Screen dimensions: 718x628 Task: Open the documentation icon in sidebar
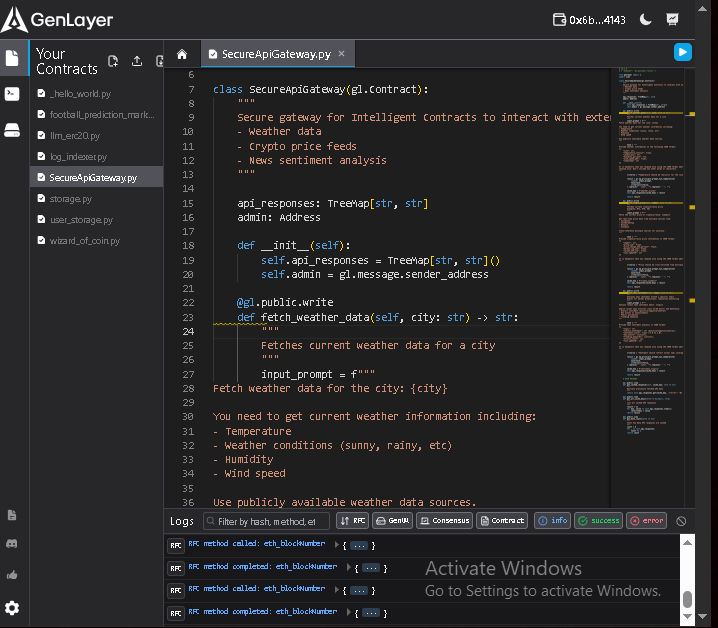click(x=12, y=515)
